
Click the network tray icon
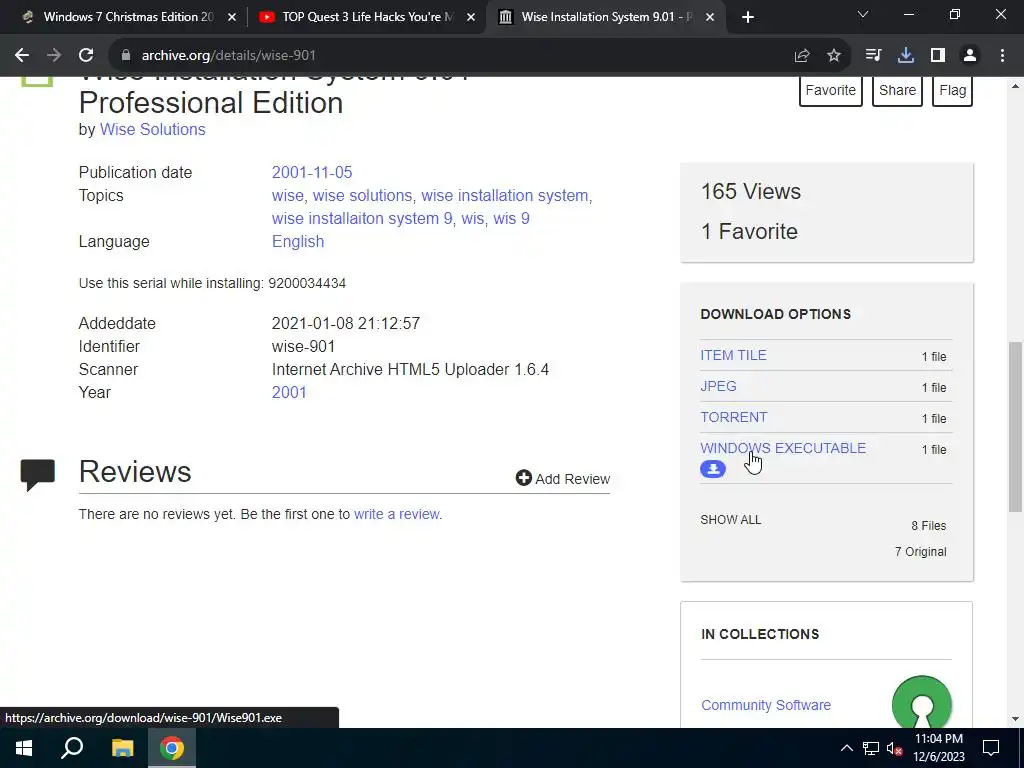(871, 748)
